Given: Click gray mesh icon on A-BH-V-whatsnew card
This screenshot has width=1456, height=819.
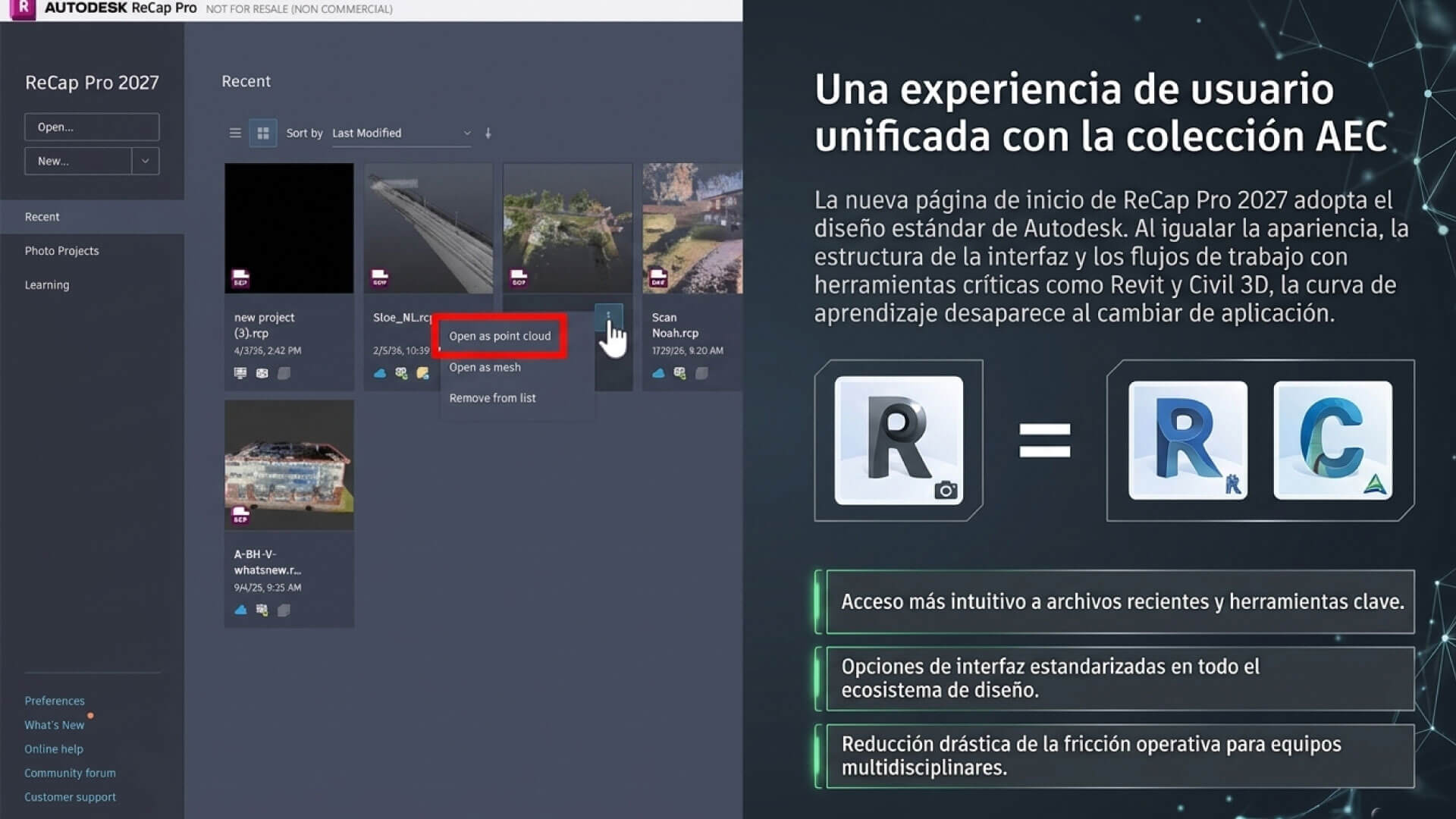Looking at the screenshot, I should [284, 610].
